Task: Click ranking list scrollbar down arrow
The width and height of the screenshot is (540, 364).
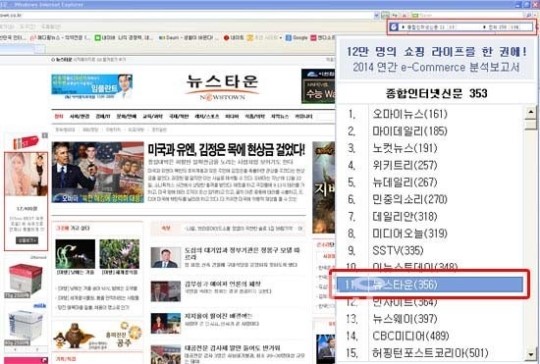Action: click(531, 354)
